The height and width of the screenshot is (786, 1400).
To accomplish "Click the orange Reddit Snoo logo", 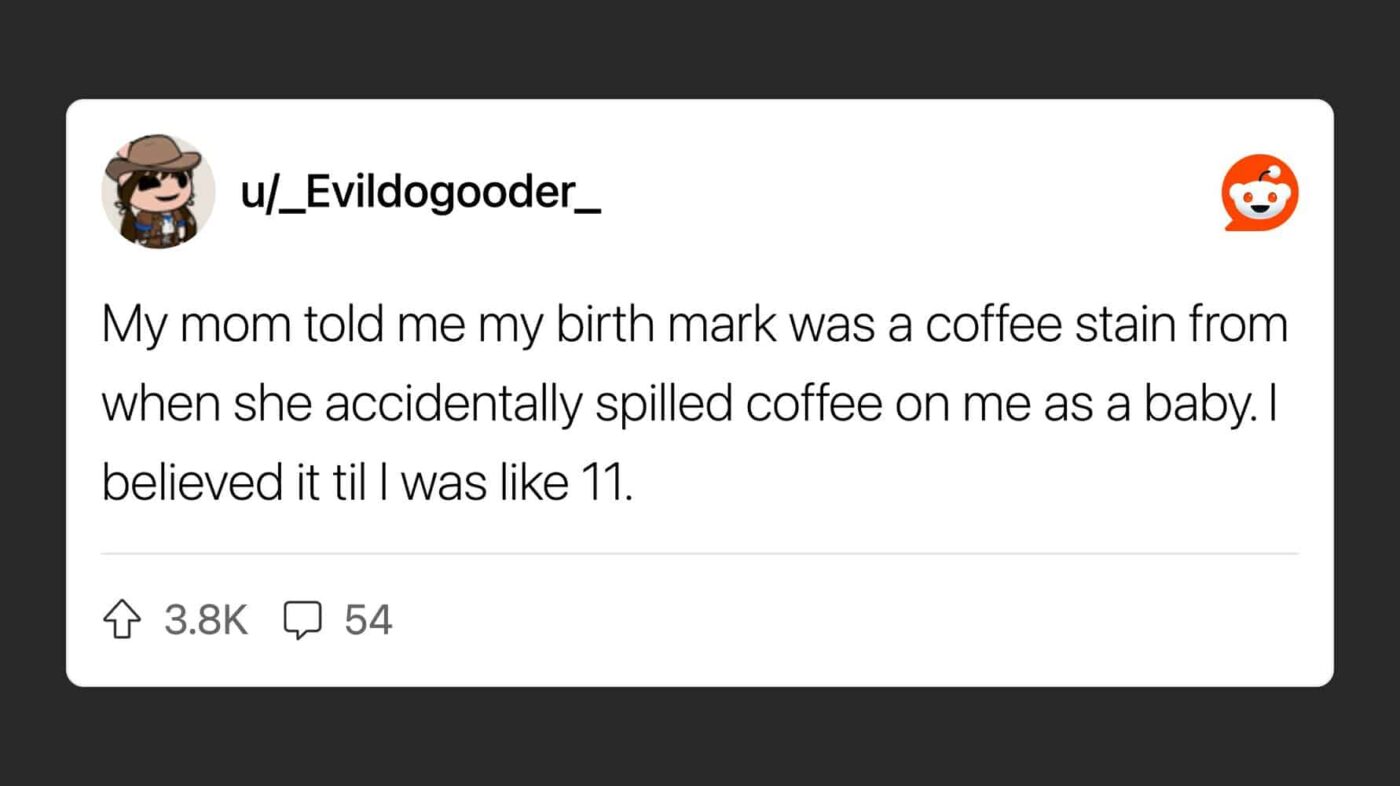I will pos(1260,193).
